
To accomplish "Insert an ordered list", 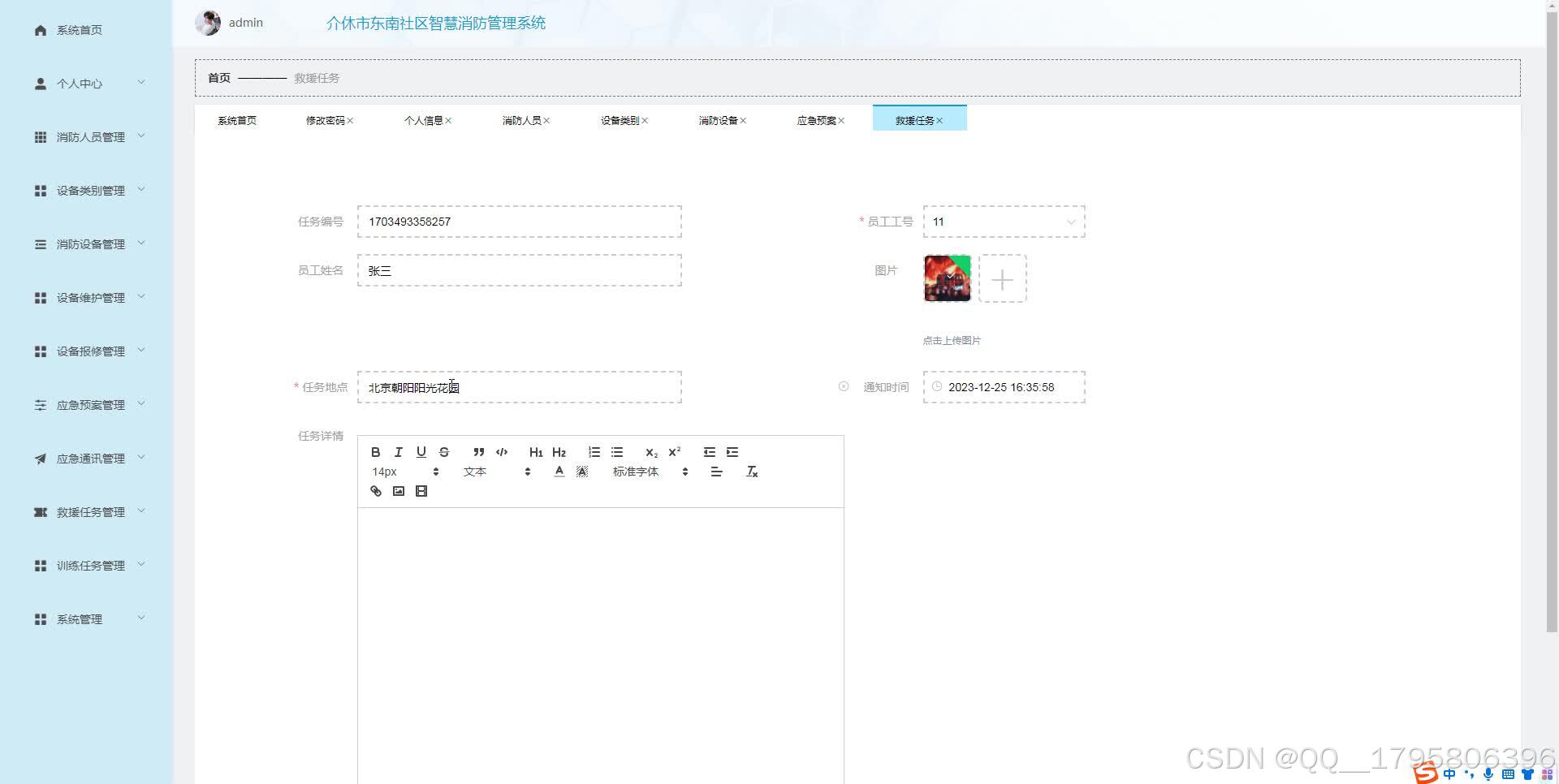I will click(594, 452).
